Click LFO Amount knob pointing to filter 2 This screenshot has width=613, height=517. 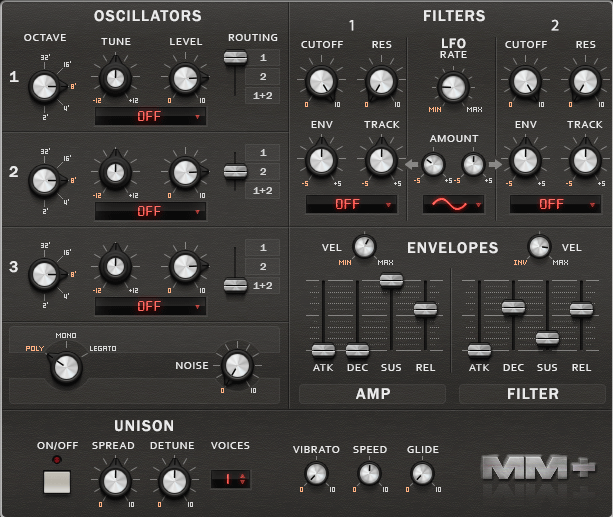473,165
